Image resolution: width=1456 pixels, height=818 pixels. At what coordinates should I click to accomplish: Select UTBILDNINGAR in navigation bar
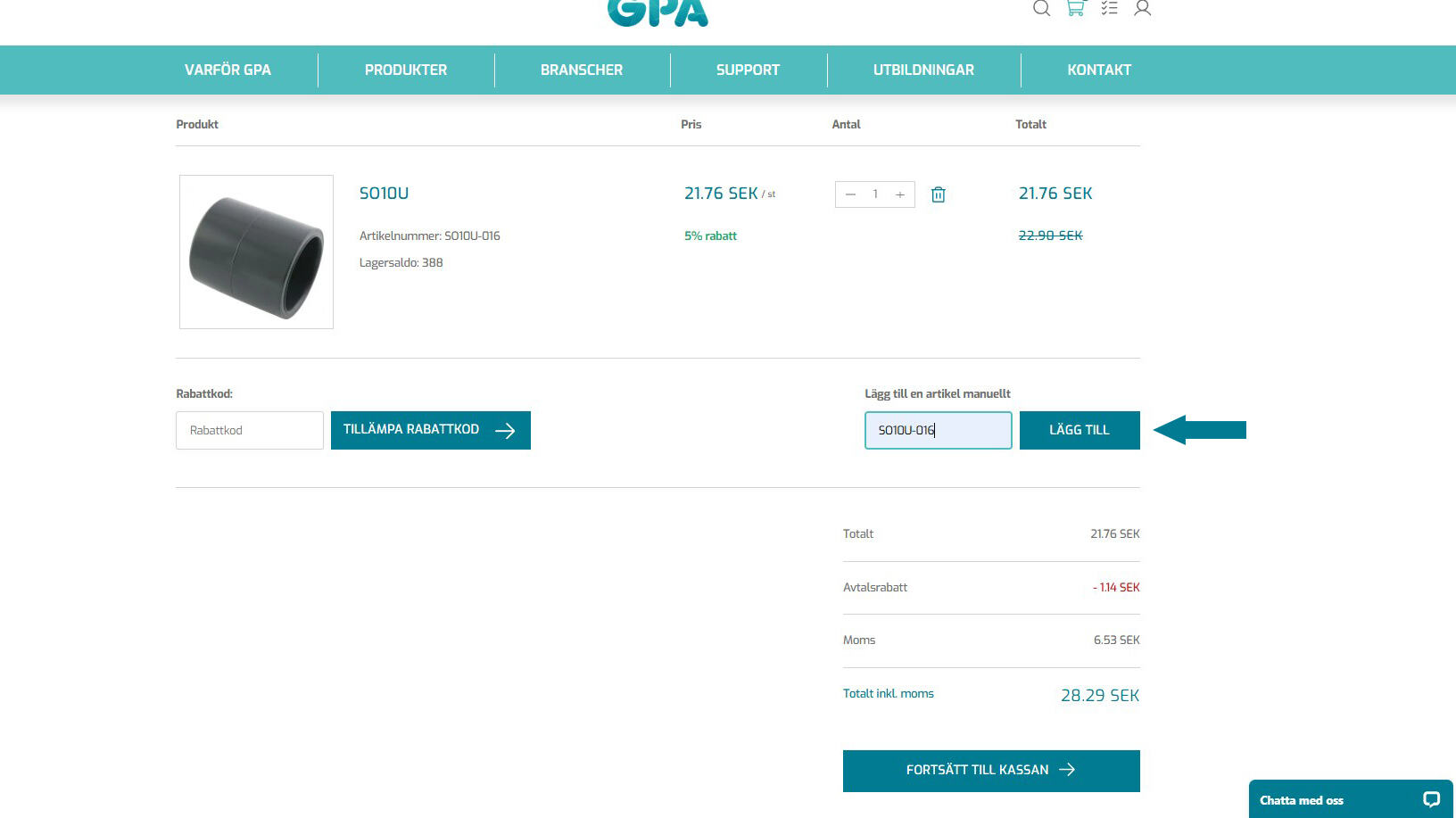click(x=923, y=70)
